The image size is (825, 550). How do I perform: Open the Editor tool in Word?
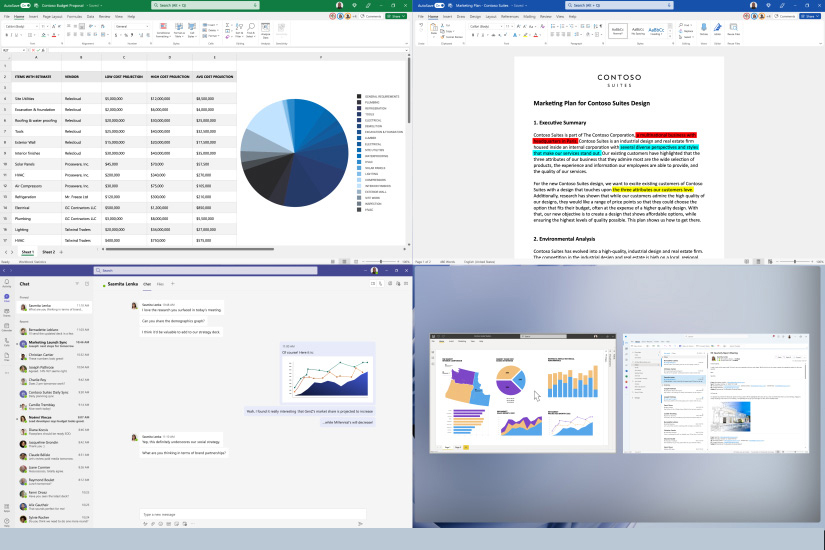(x=718, y=28)
